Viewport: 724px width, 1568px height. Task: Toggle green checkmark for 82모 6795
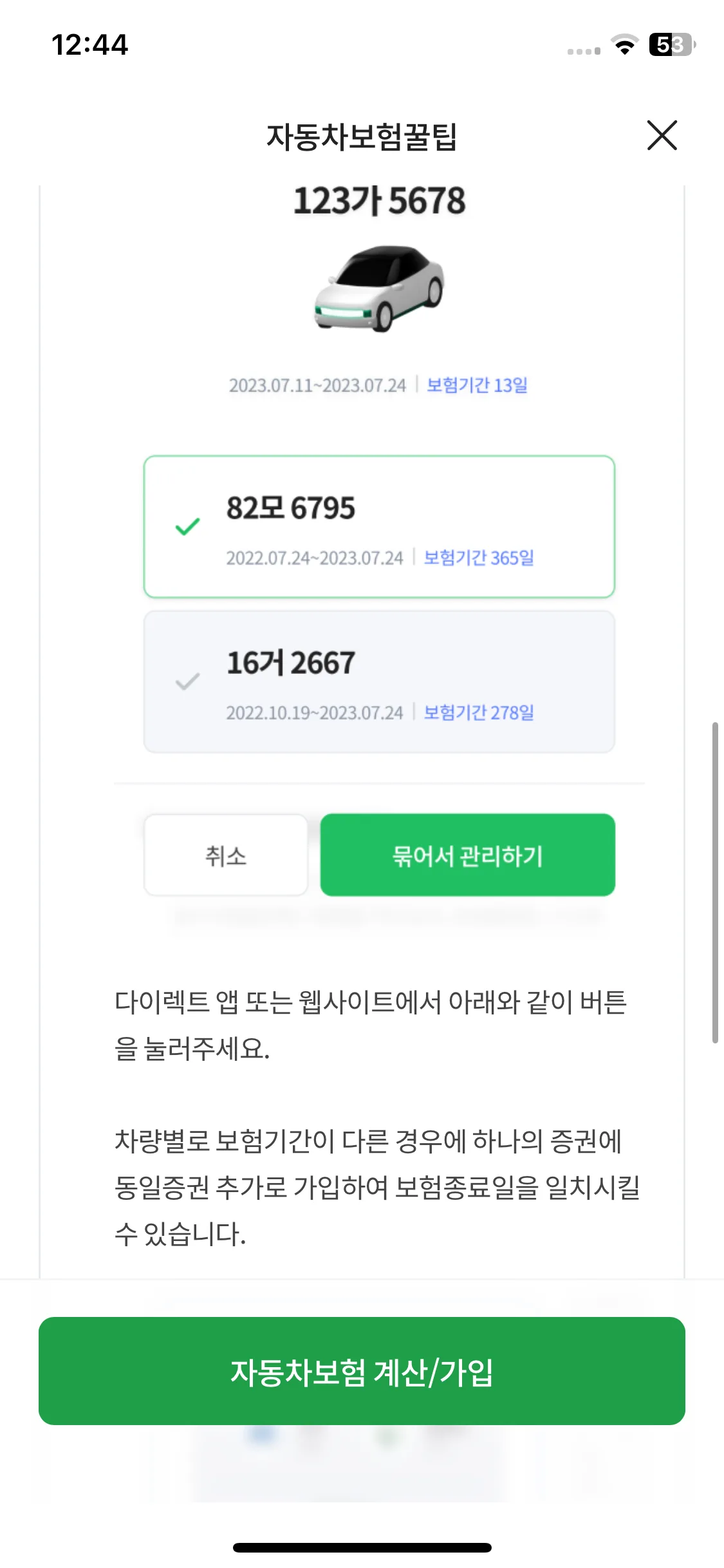tap(187, 527)
